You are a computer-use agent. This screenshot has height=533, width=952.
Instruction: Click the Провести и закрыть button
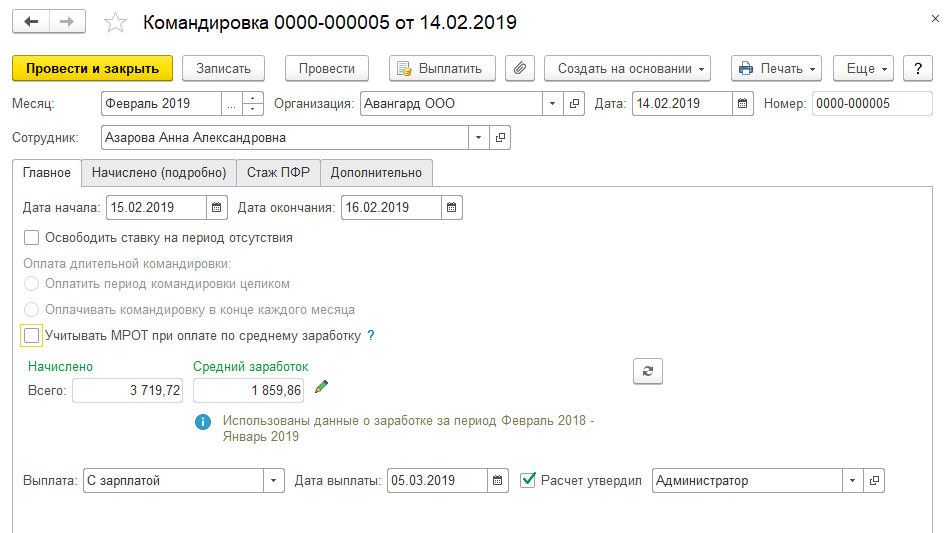click(92, 68)
